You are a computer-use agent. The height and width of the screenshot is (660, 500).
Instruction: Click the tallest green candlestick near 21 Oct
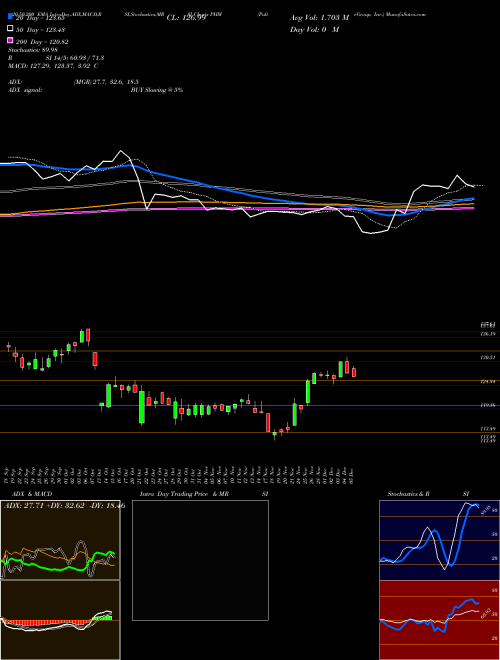click(x=142, y=407)
